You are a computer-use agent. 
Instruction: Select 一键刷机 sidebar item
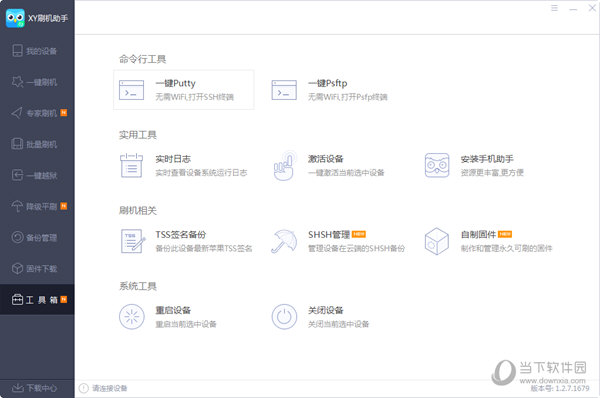[x=37, y=82]
